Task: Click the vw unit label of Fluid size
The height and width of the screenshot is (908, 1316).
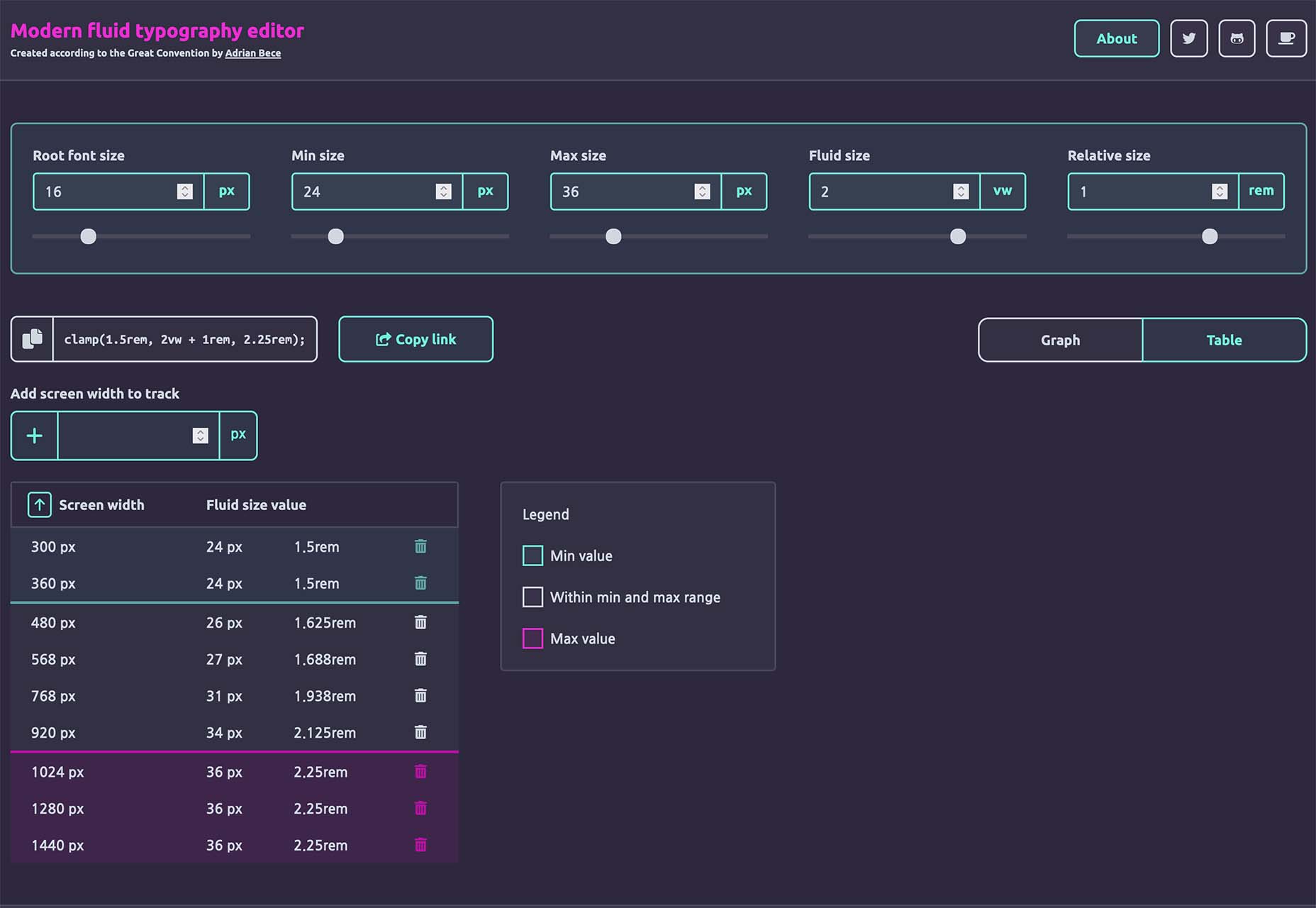Action: tap(1003, 191)
